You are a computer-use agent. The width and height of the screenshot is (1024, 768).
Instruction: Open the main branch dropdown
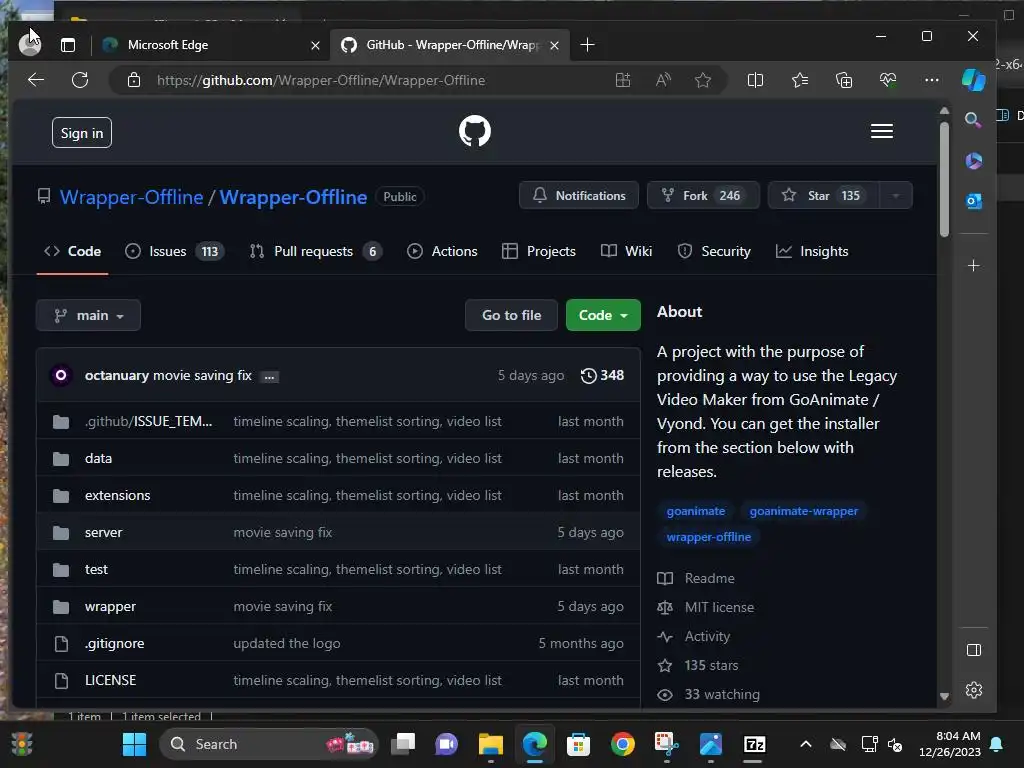pos(88,315)
